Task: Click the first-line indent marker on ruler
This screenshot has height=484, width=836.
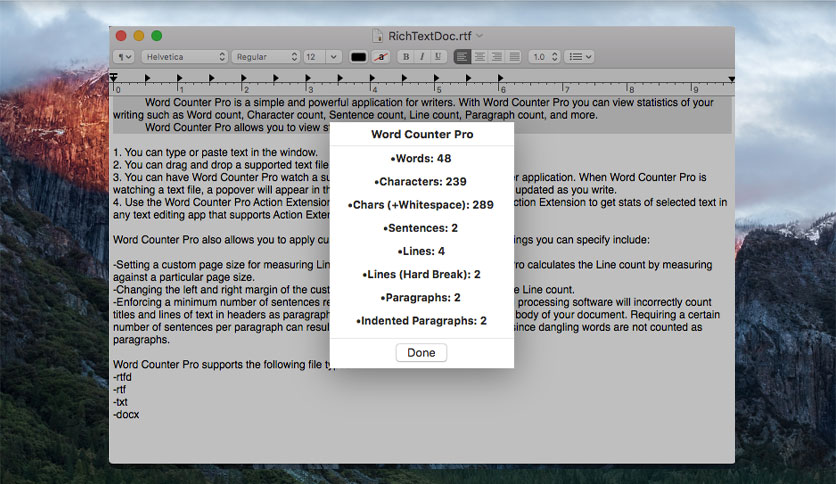Action: [x=114, y=76]
